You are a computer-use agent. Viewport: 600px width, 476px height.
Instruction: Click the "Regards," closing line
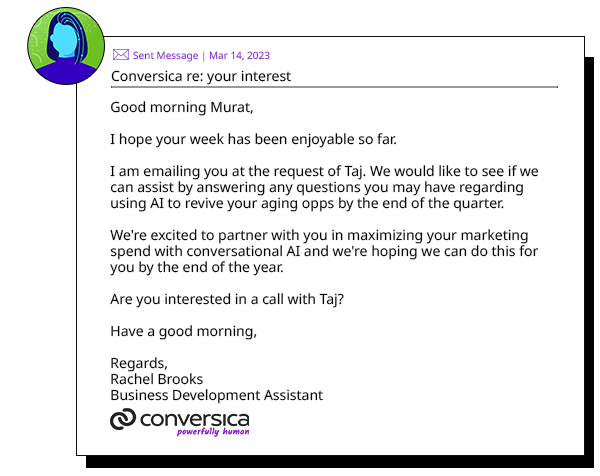pyautogui.click(x=139, y=364)
